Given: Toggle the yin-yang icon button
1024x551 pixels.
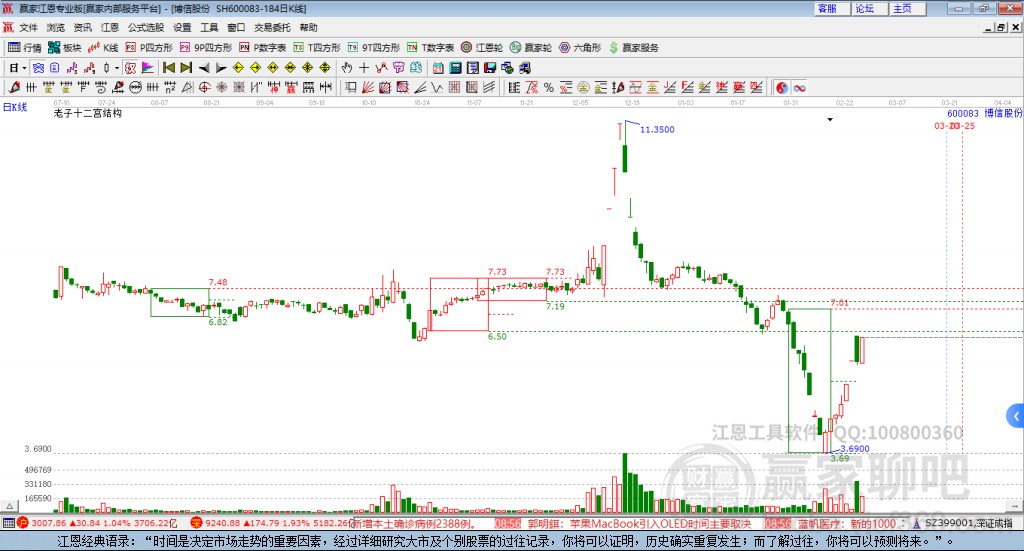Looking at the screenshot, I should (782, 87).
